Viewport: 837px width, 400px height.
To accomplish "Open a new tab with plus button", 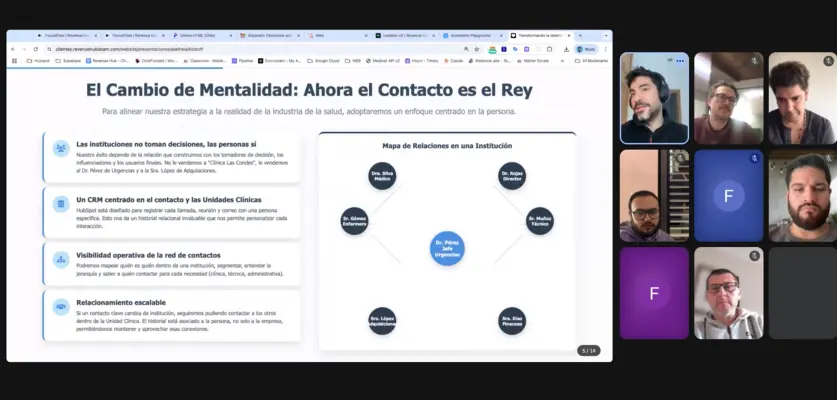I will pyautogui.click(x=580, y=35).
